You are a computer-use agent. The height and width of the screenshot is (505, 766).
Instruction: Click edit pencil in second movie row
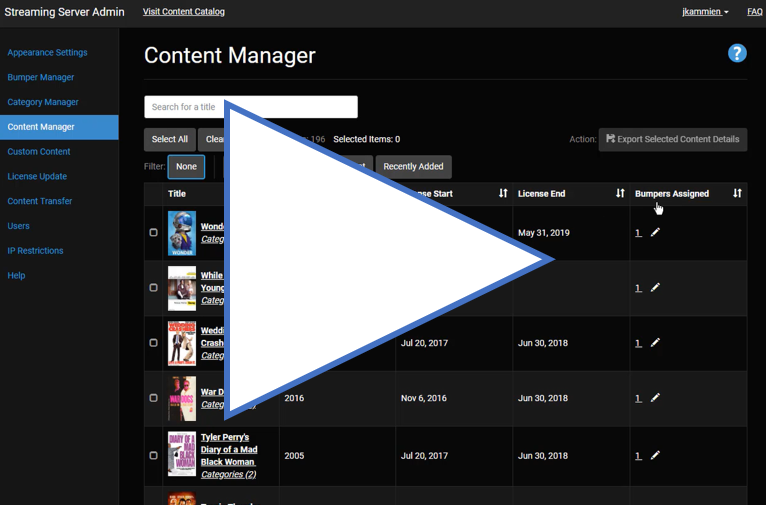[x=655, y=287]
